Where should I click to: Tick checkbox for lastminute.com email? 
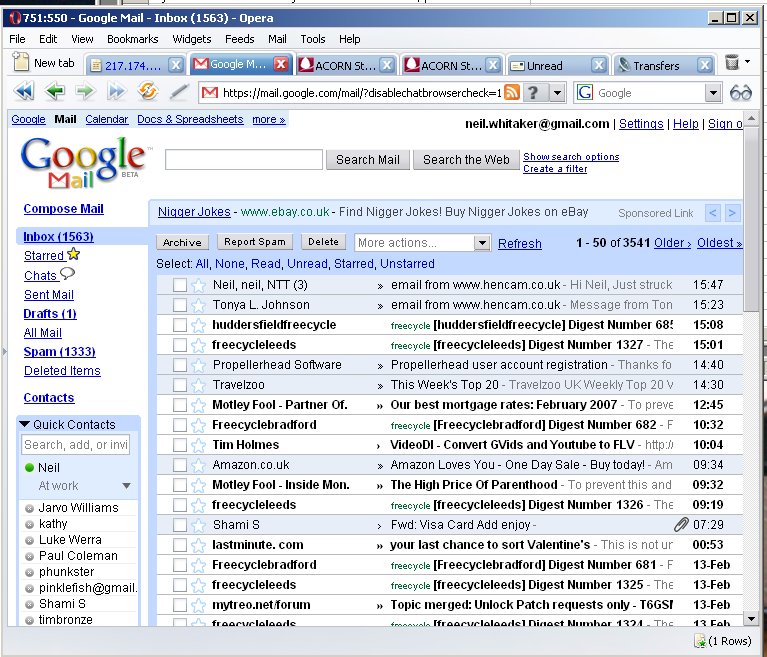point(180,545)
